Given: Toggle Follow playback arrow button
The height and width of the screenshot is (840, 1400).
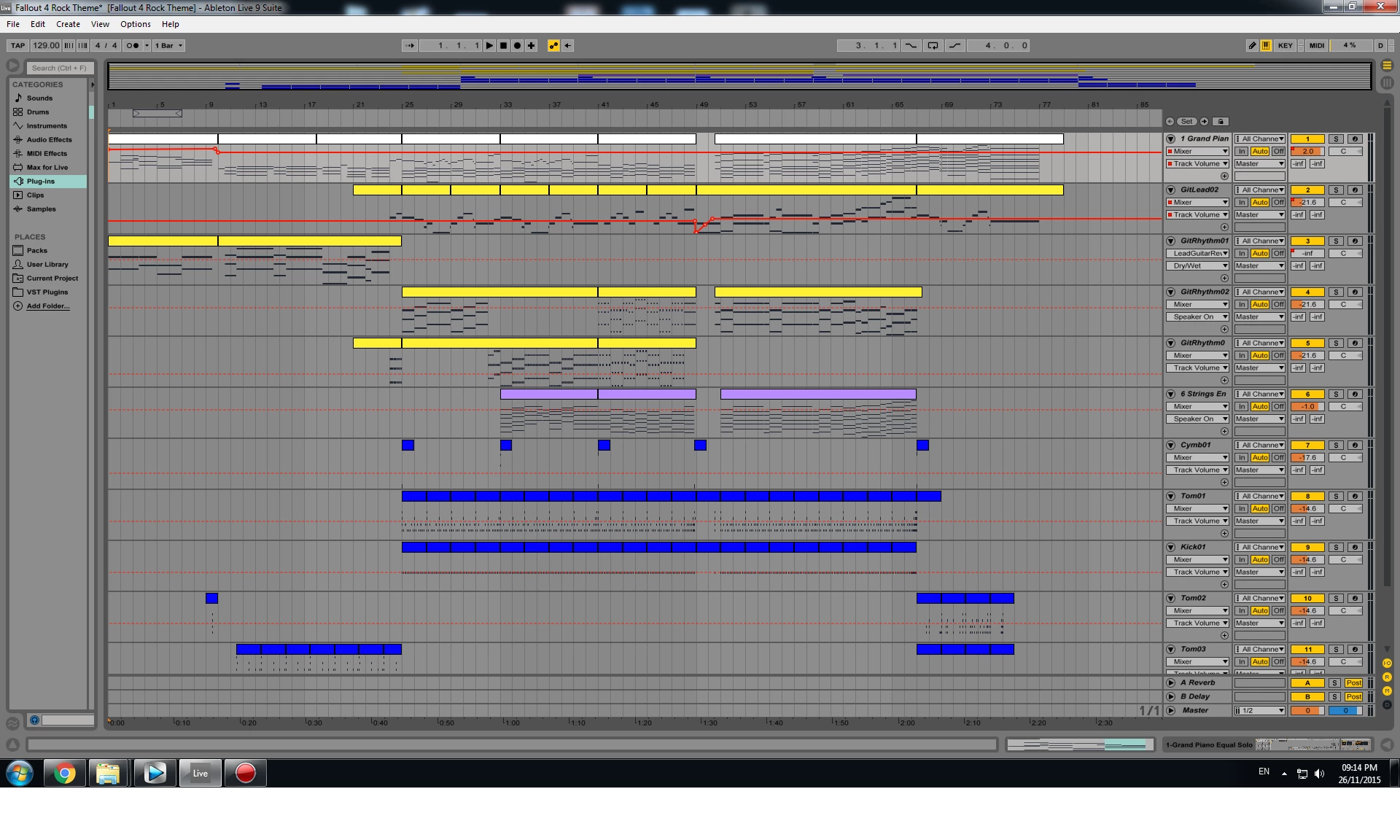Looking at the screenshot, I should pyautogui.click(x=410, y=45).
